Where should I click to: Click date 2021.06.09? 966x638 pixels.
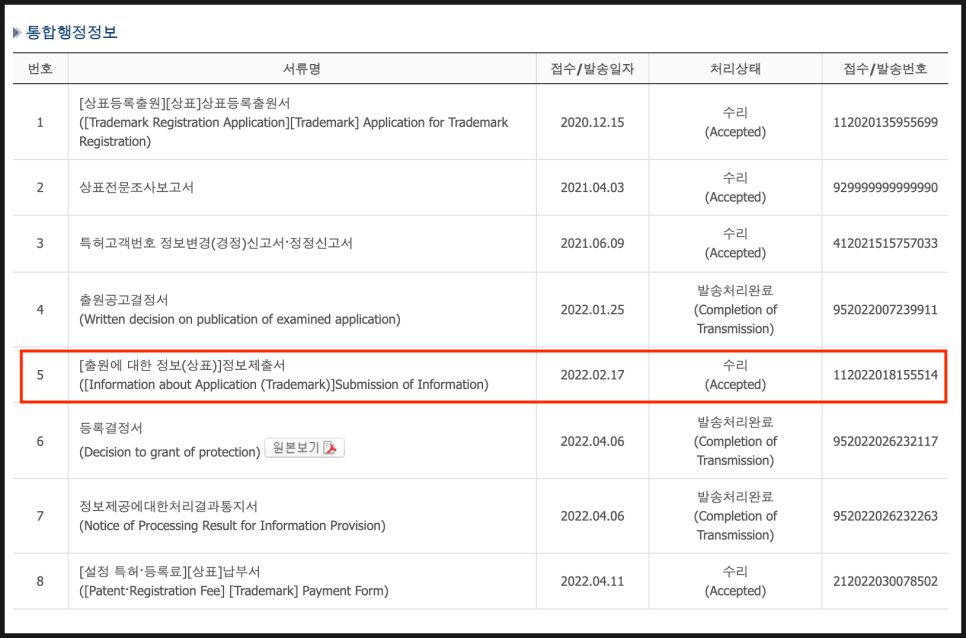click(592, 243)
